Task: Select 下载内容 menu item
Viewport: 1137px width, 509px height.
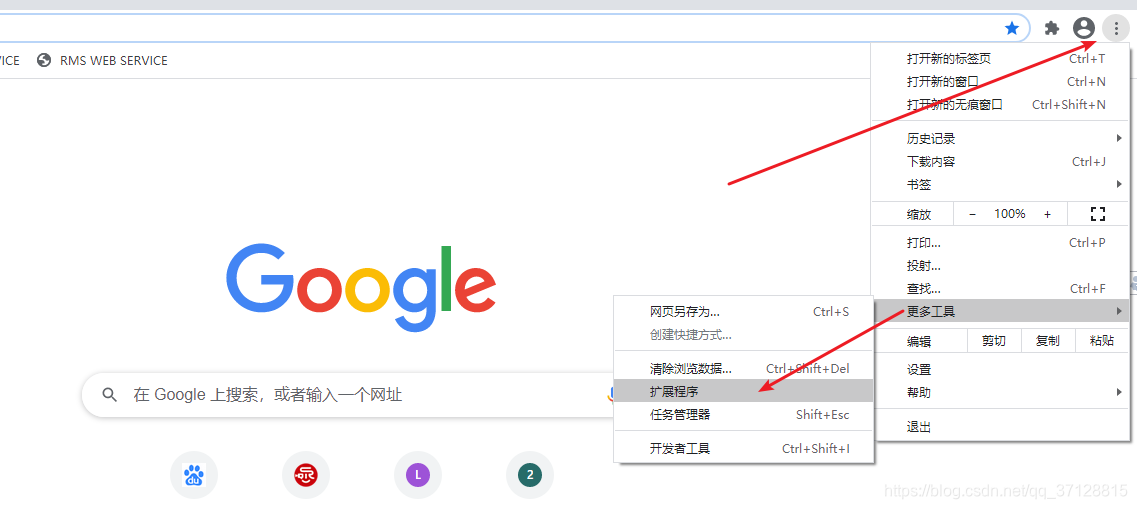Action: [x=1000, y=162]
